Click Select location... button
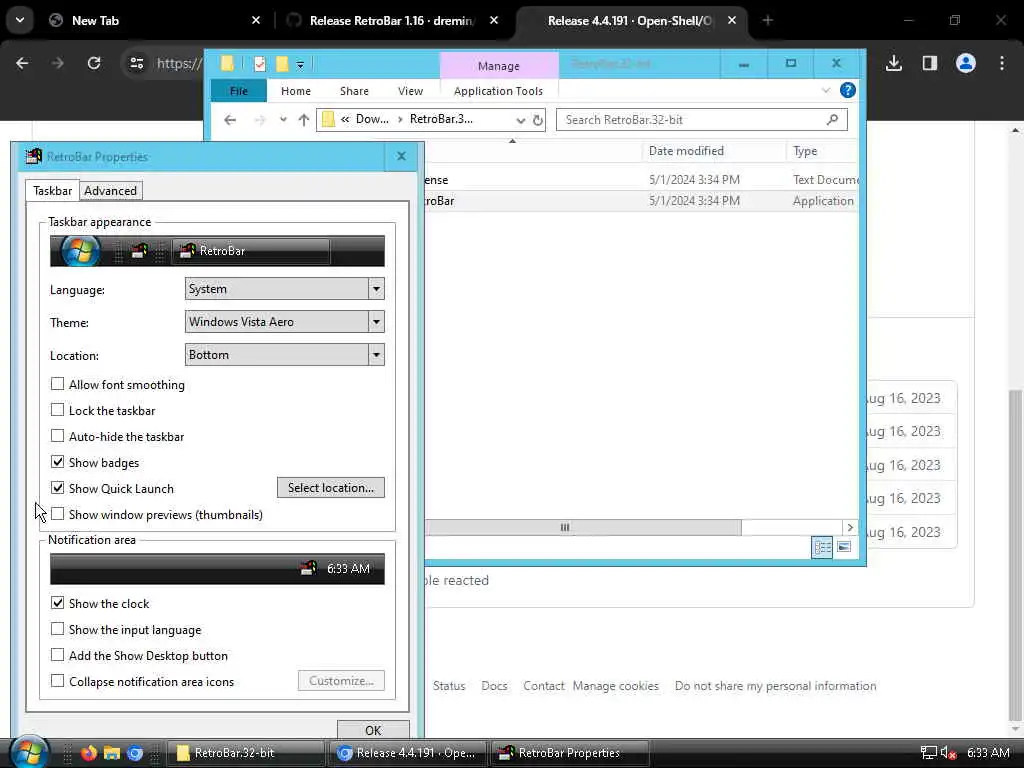The image size is (1024, 768). [330, 488]
